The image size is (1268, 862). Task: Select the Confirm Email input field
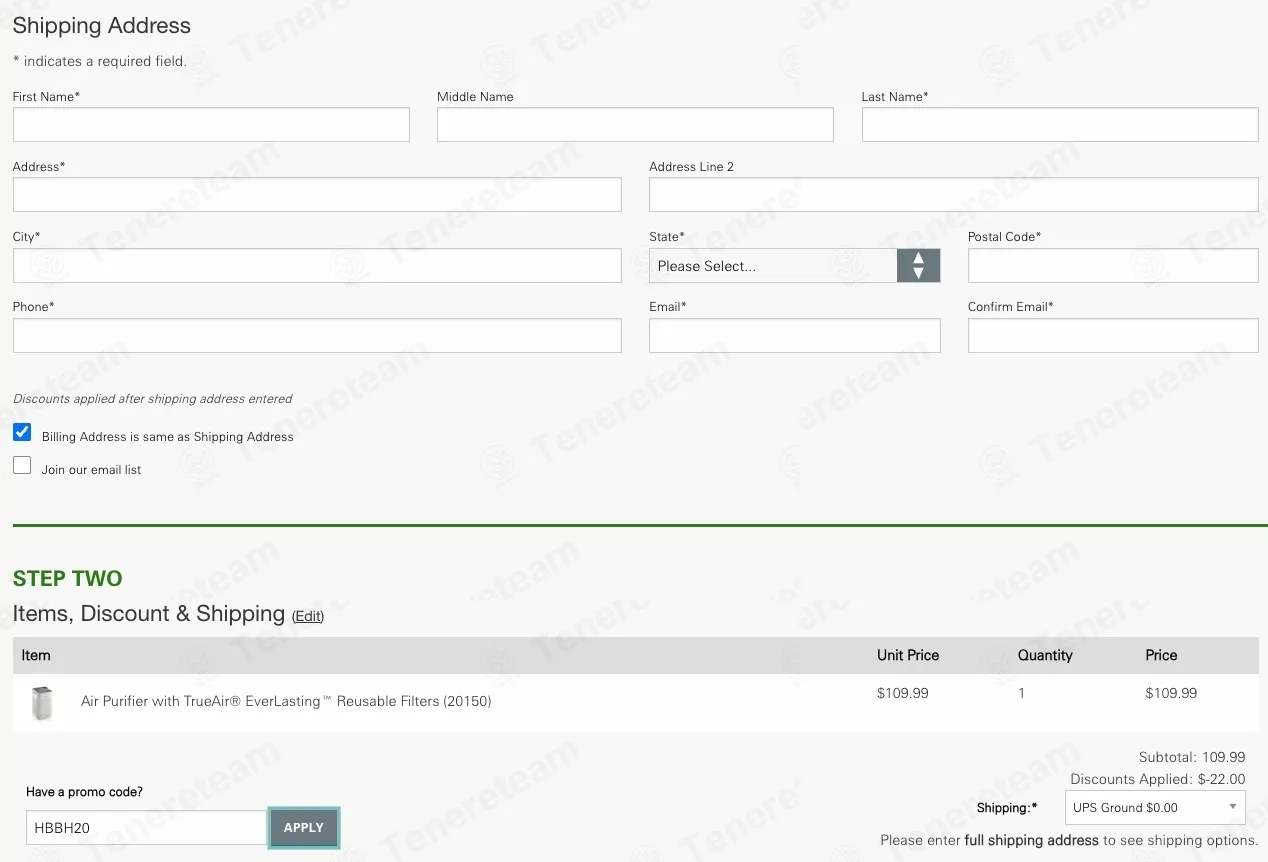click(x=1113, y=335)
